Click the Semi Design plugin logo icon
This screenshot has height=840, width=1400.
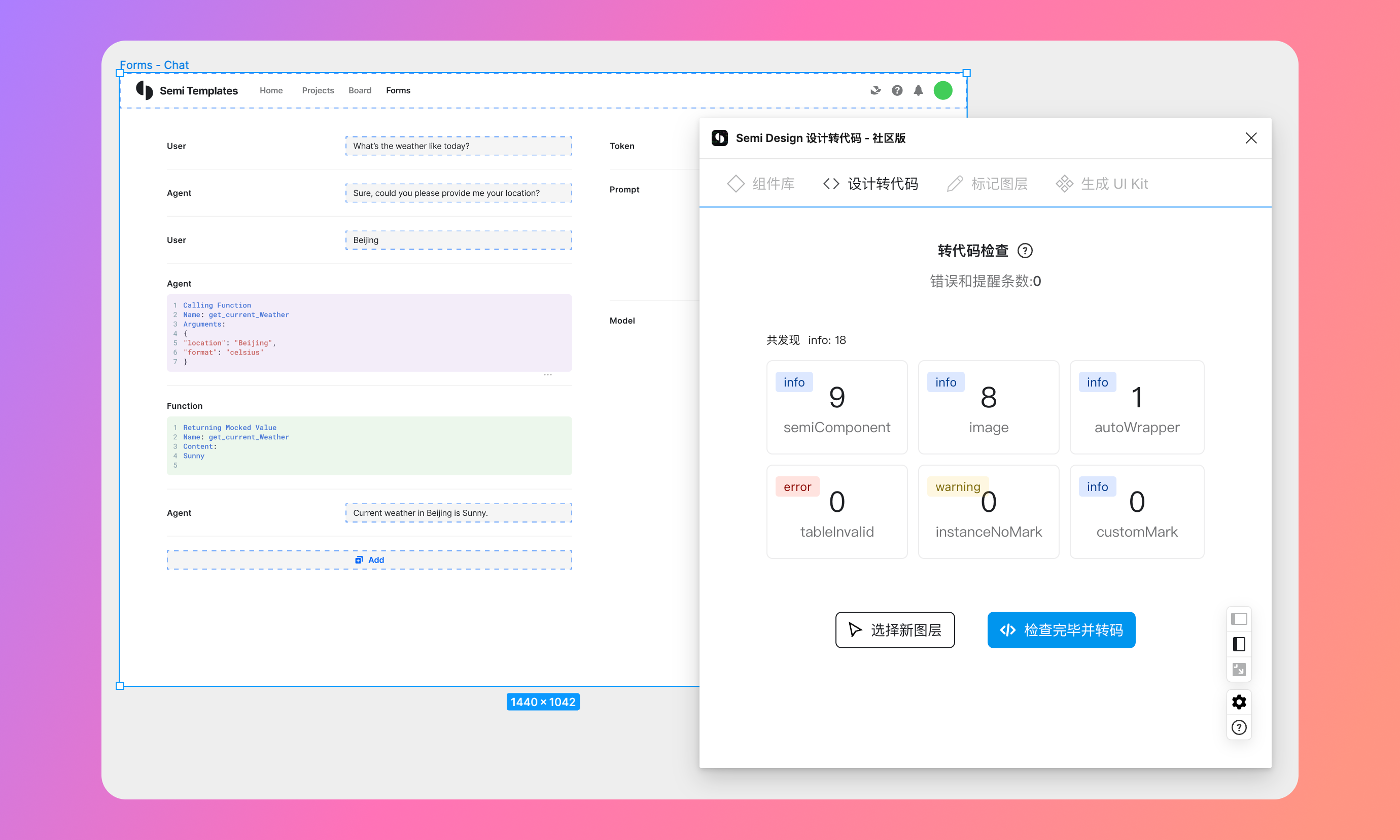point(719,138)
